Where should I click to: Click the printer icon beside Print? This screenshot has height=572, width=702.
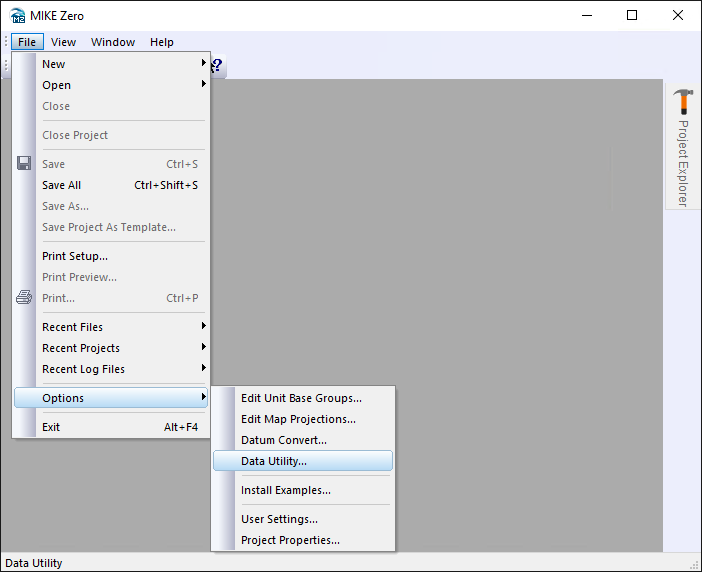tap(24, 298)
